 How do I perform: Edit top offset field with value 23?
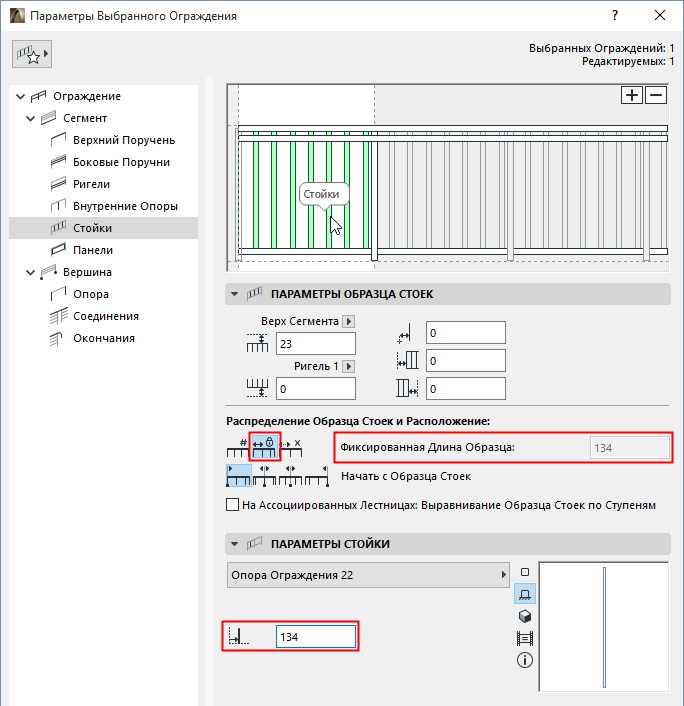[x=316, y=344]
